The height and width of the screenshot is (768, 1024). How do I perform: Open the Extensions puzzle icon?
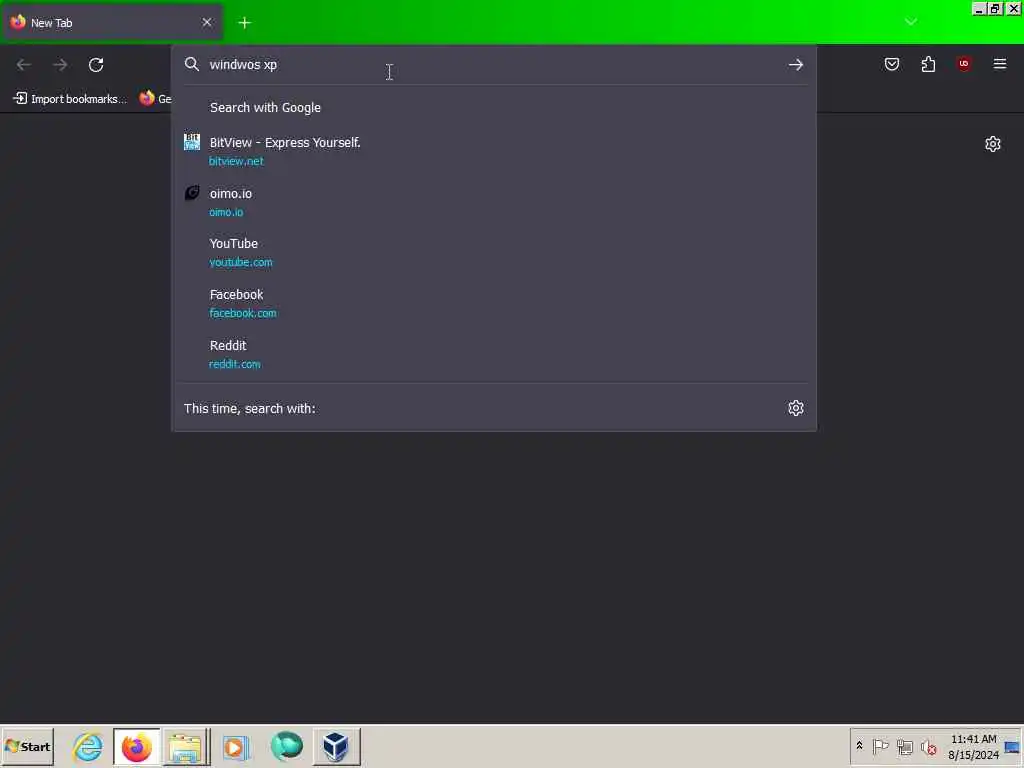pyautogui.click(x=928, y=64)
